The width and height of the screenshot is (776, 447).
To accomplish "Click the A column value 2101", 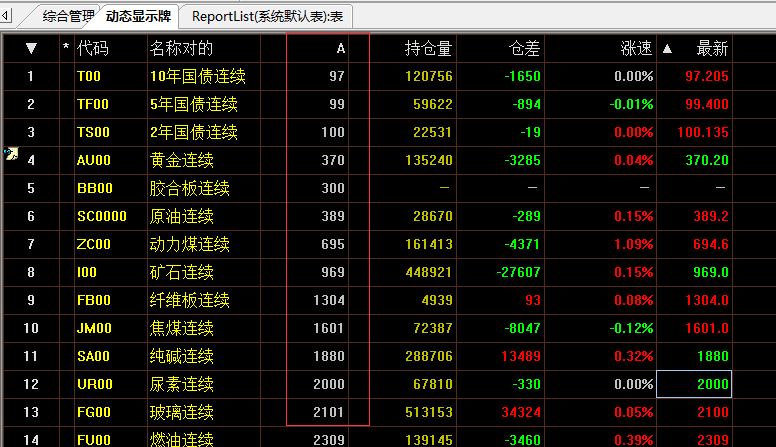I will (329, 412).
